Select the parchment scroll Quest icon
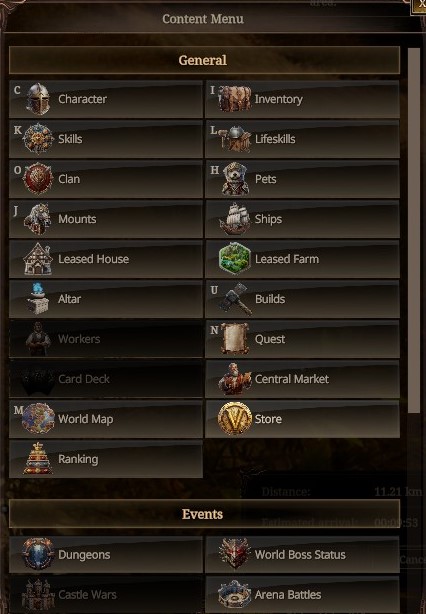The height and width of the screenshot is (614, 426). pyautogui.click(x=235, y=339)
